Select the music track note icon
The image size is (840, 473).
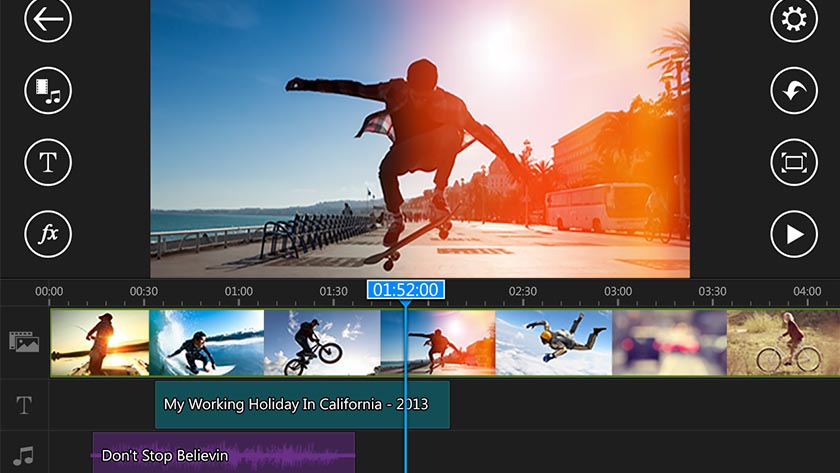coord(24,456)
